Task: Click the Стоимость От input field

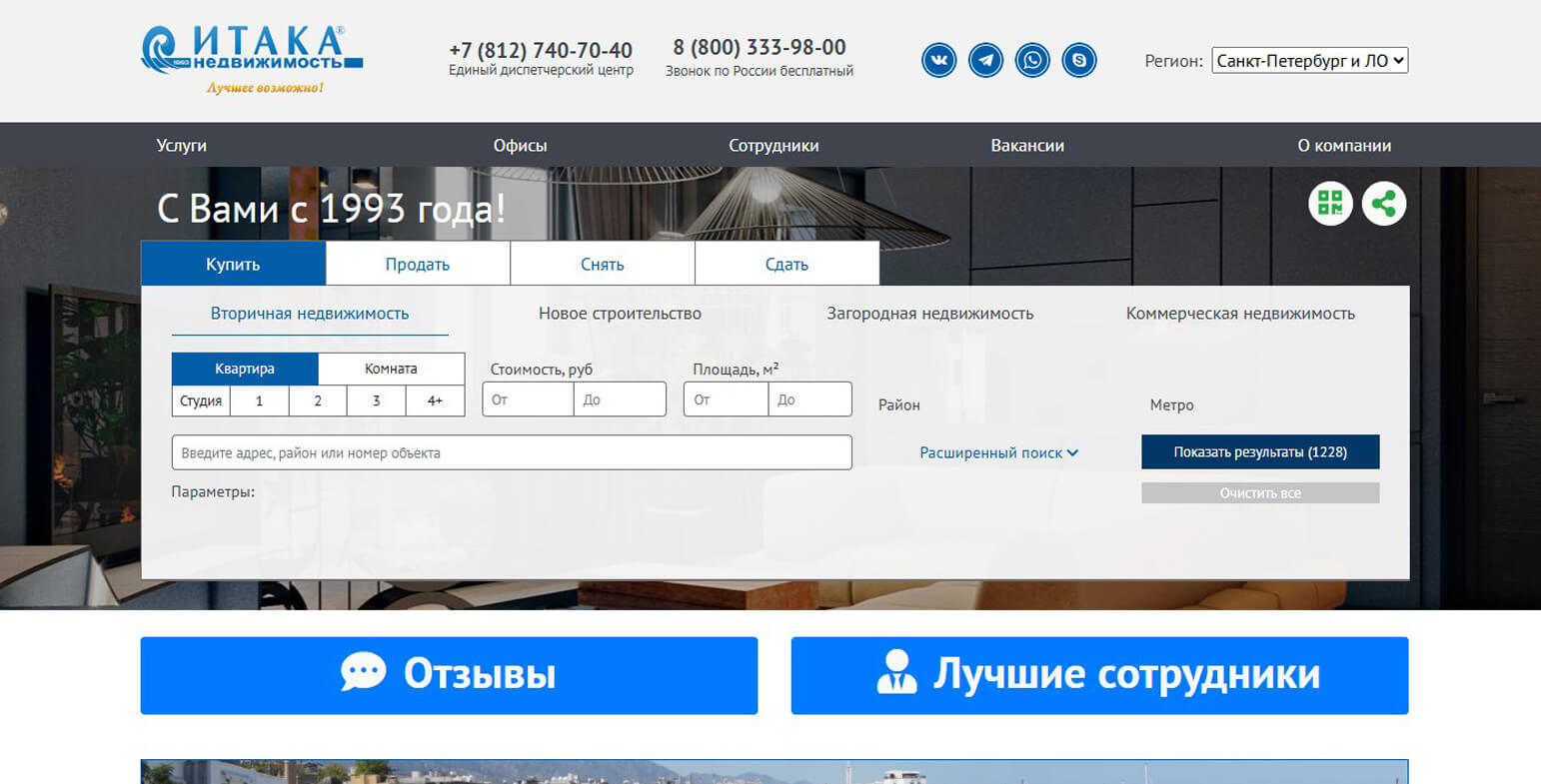Action: pos(528,399)
